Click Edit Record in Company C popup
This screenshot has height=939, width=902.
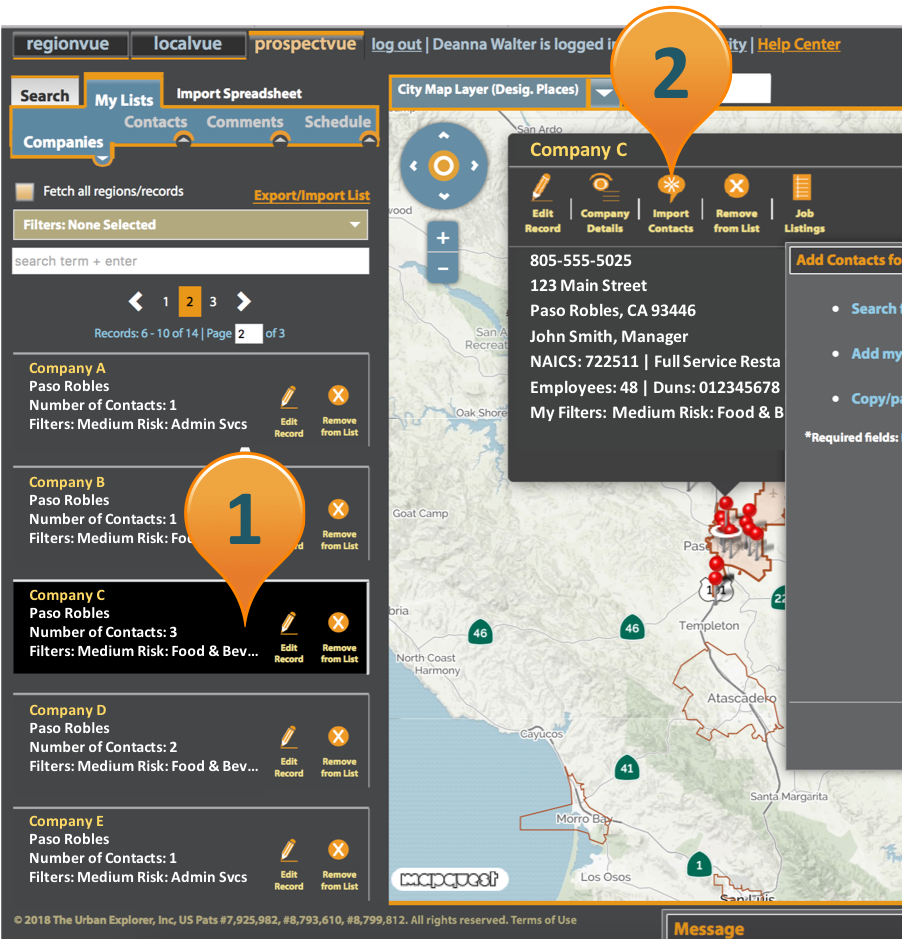click(x=542, y=204)
